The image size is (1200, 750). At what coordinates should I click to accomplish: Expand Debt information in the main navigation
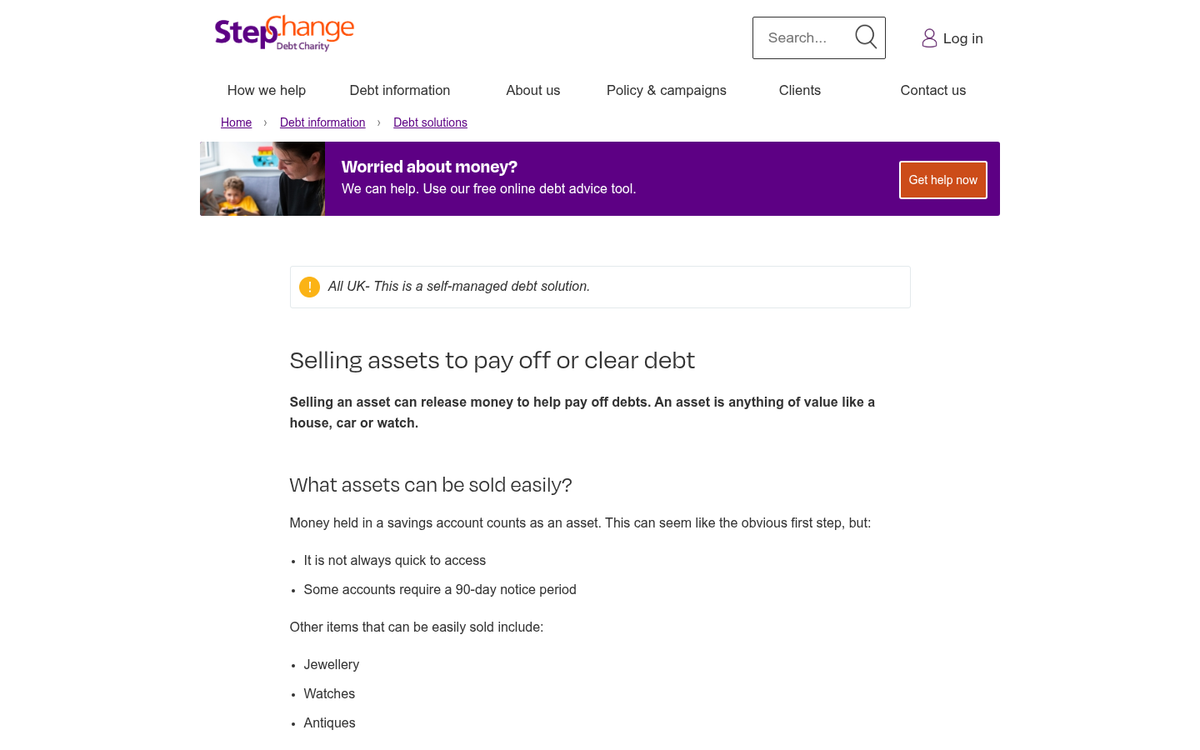(399, 90)
